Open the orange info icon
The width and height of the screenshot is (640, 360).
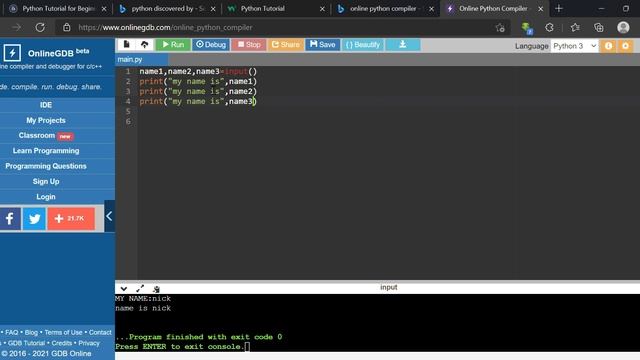(609, 46)
